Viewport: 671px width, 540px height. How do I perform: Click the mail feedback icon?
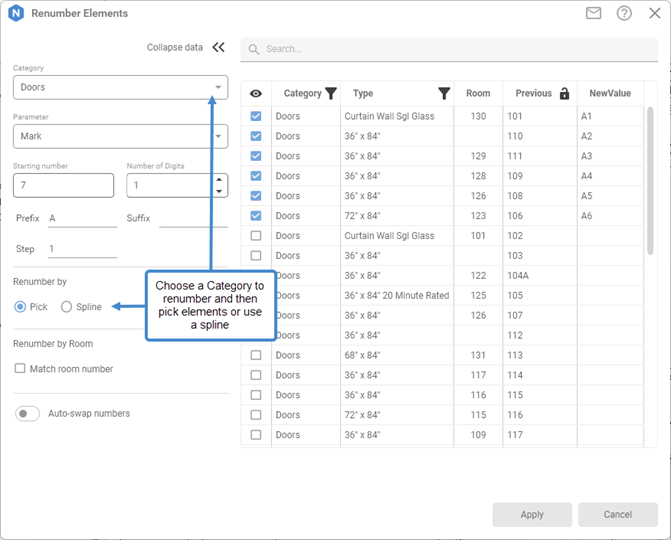point(594,13)
